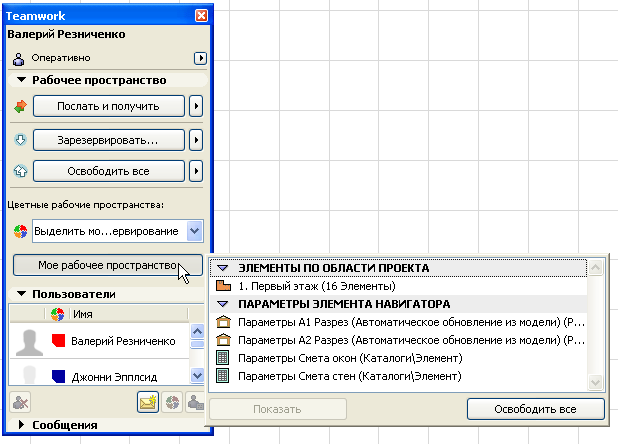Close the Teamwork panel
The height and width of the screenshot is (444, 618).
coord(201,15)
